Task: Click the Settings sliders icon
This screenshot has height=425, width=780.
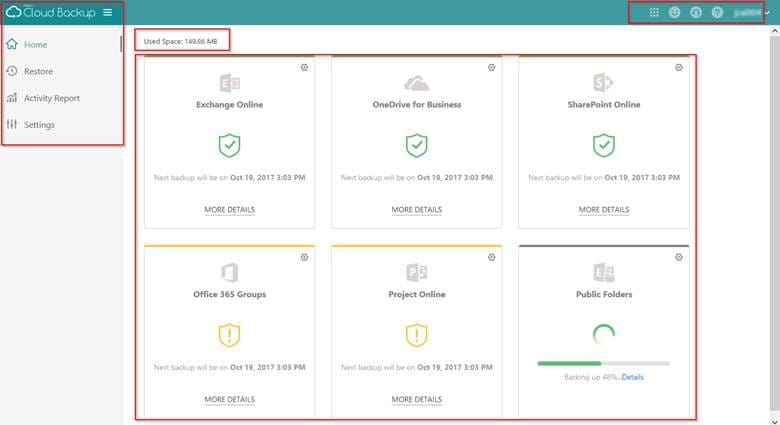Action: 12,124
